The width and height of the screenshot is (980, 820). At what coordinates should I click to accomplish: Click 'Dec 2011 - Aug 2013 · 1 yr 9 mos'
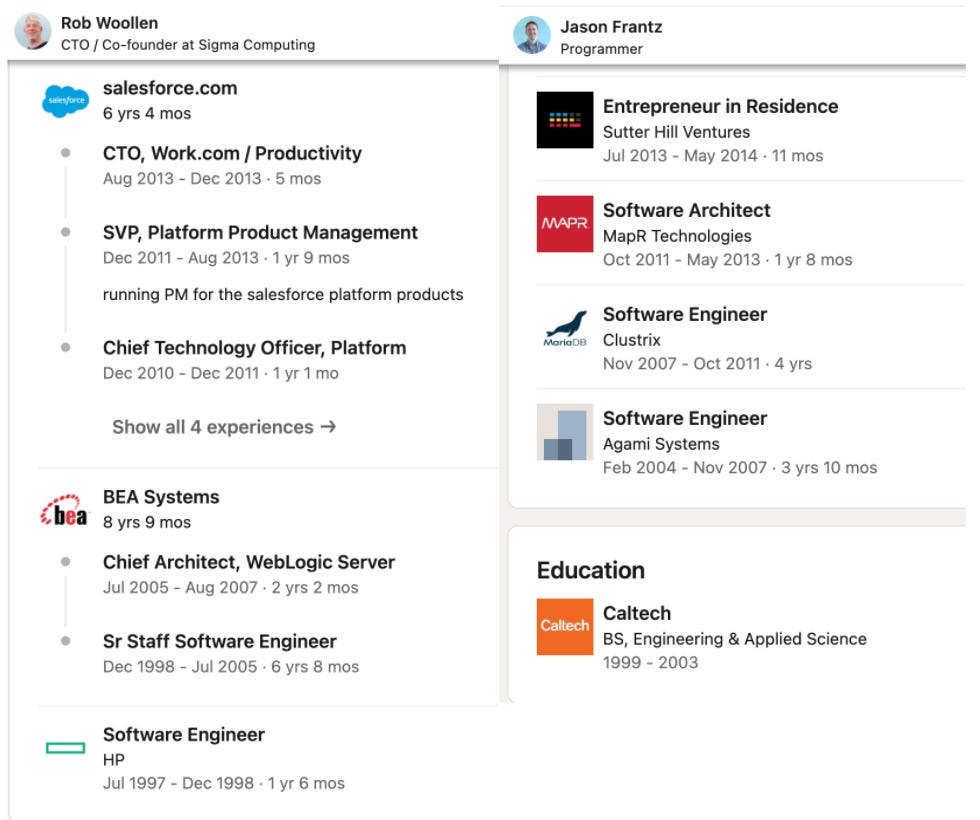[x=226, y=258]
